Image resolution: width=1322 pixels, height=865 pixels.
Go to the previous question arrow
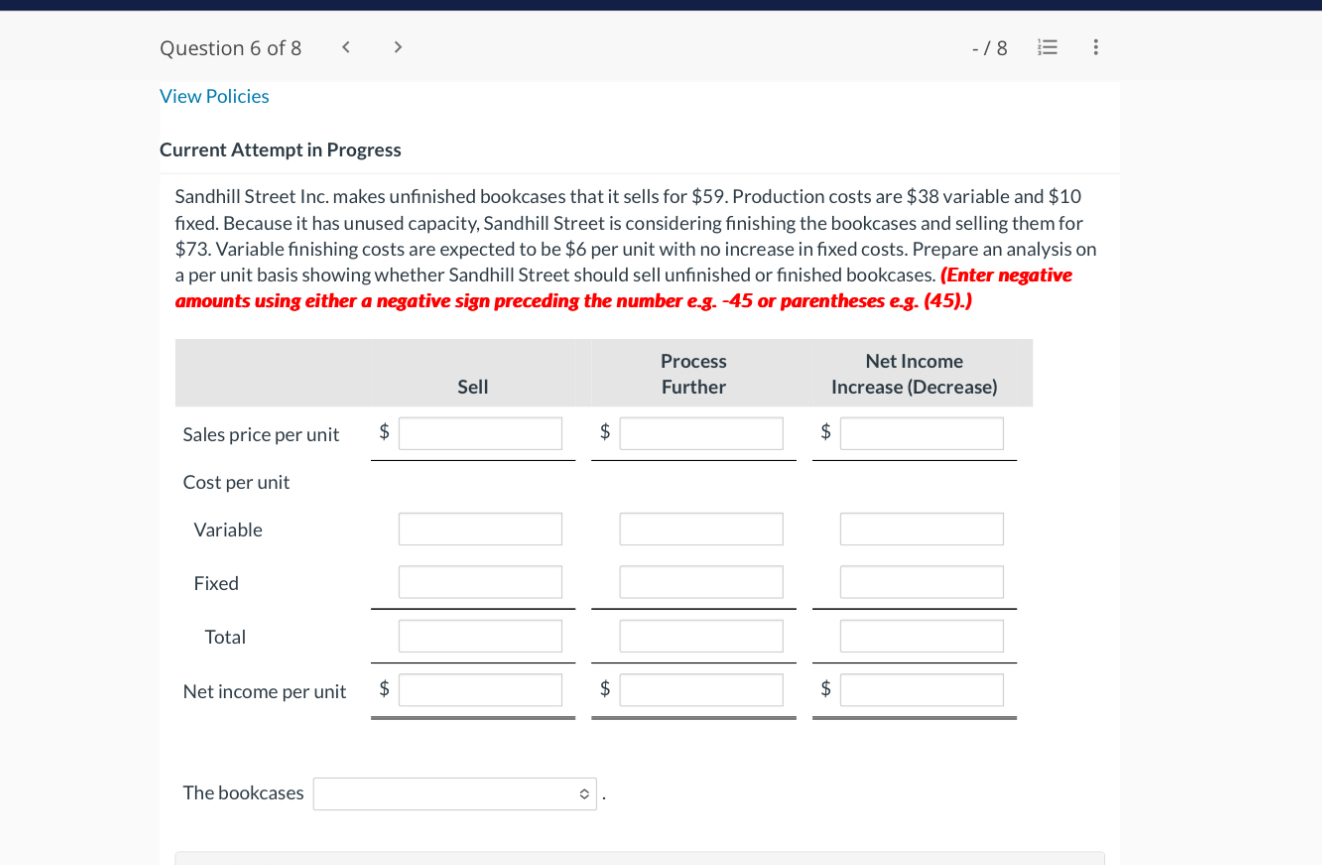tap(345, 47)
